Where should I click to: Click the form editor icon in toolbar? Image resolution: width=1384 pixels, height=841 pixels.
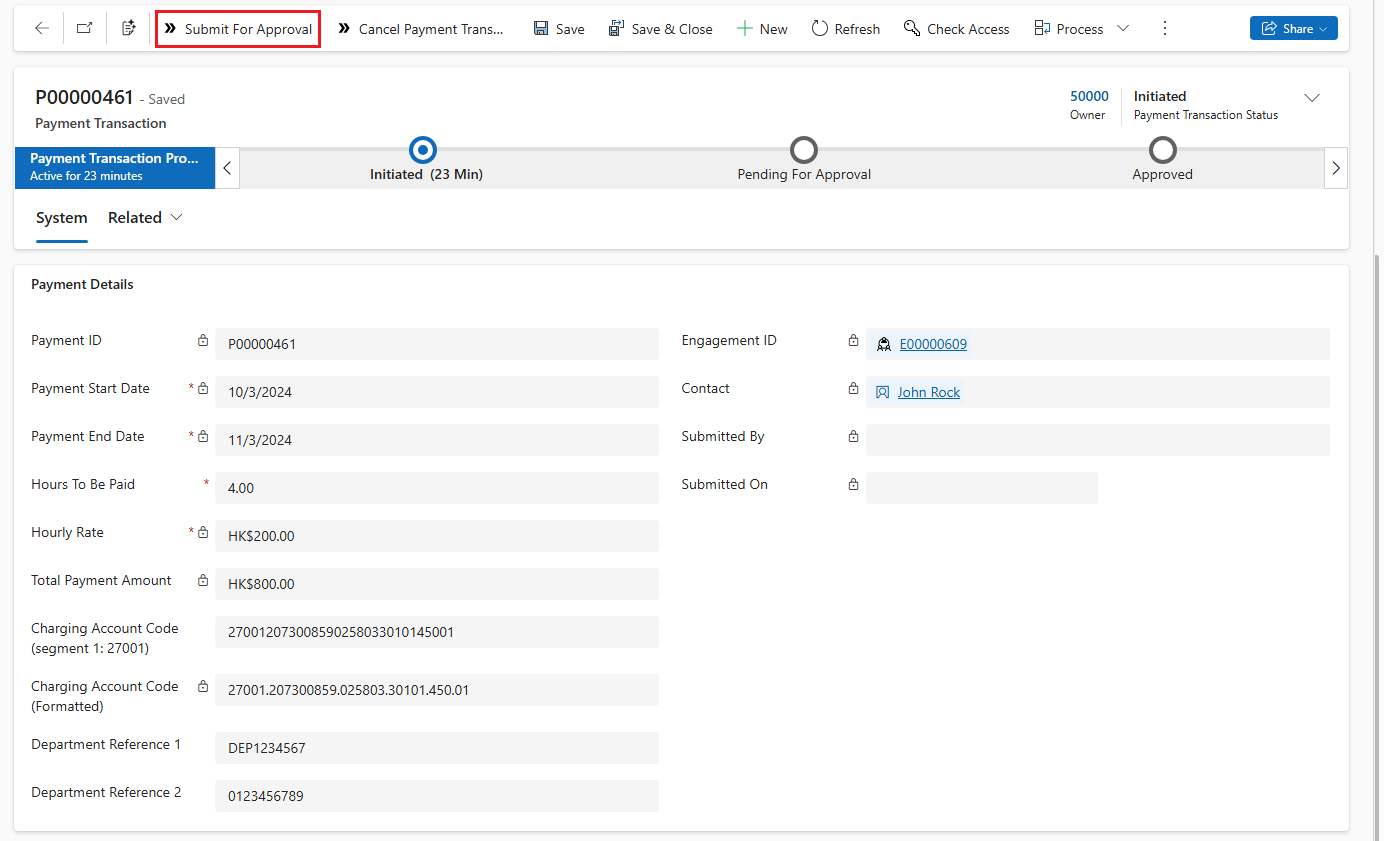129,29
